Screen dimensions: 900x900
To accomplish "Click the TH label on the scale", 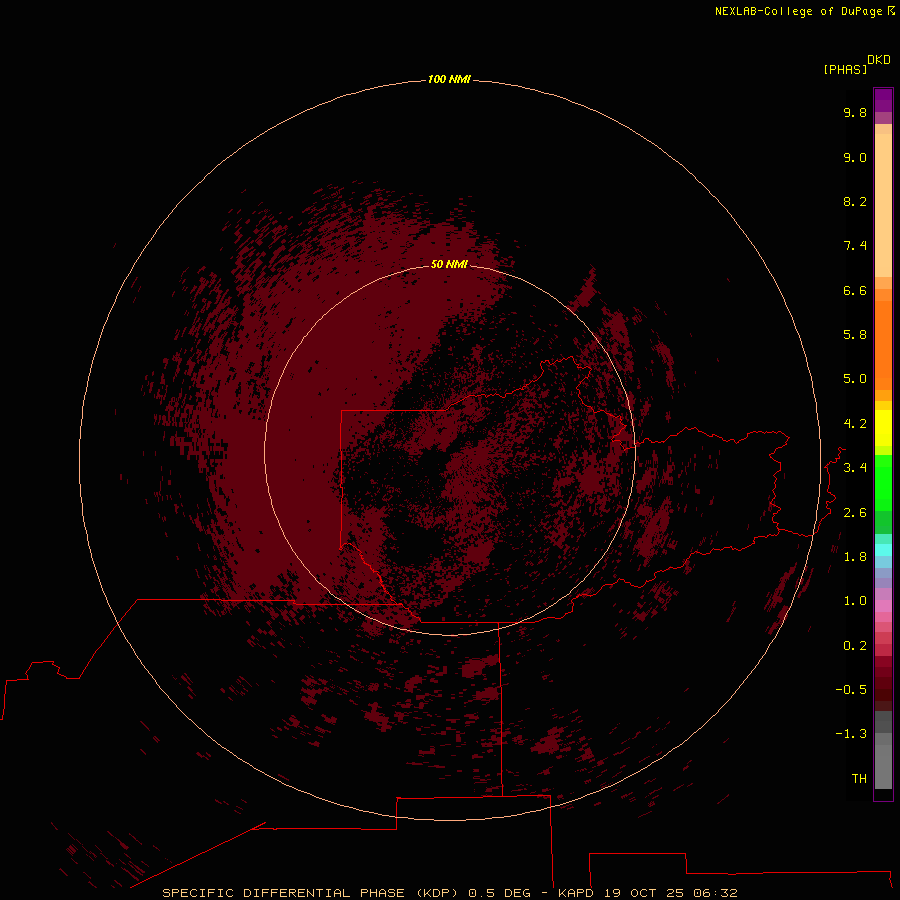I will click(859, 779).
